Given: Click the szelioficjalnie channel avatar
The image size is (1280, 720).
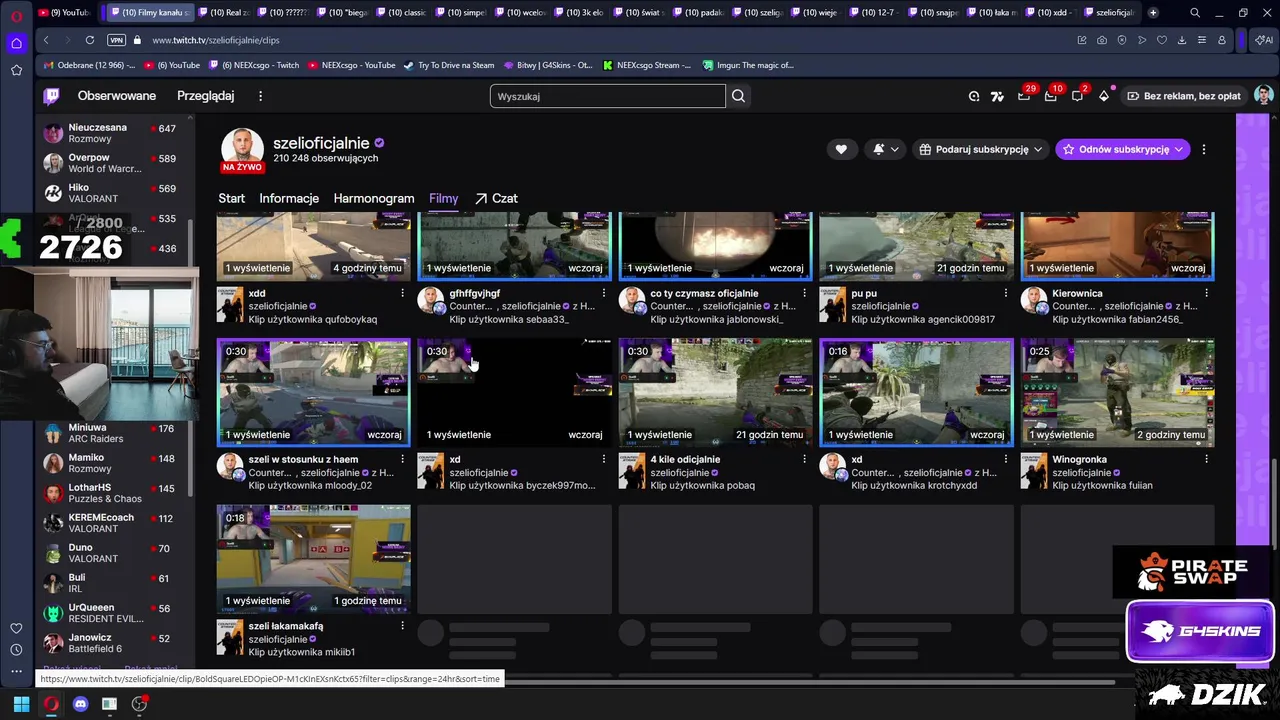Looking at the screenshot, I should pos(242,149).
